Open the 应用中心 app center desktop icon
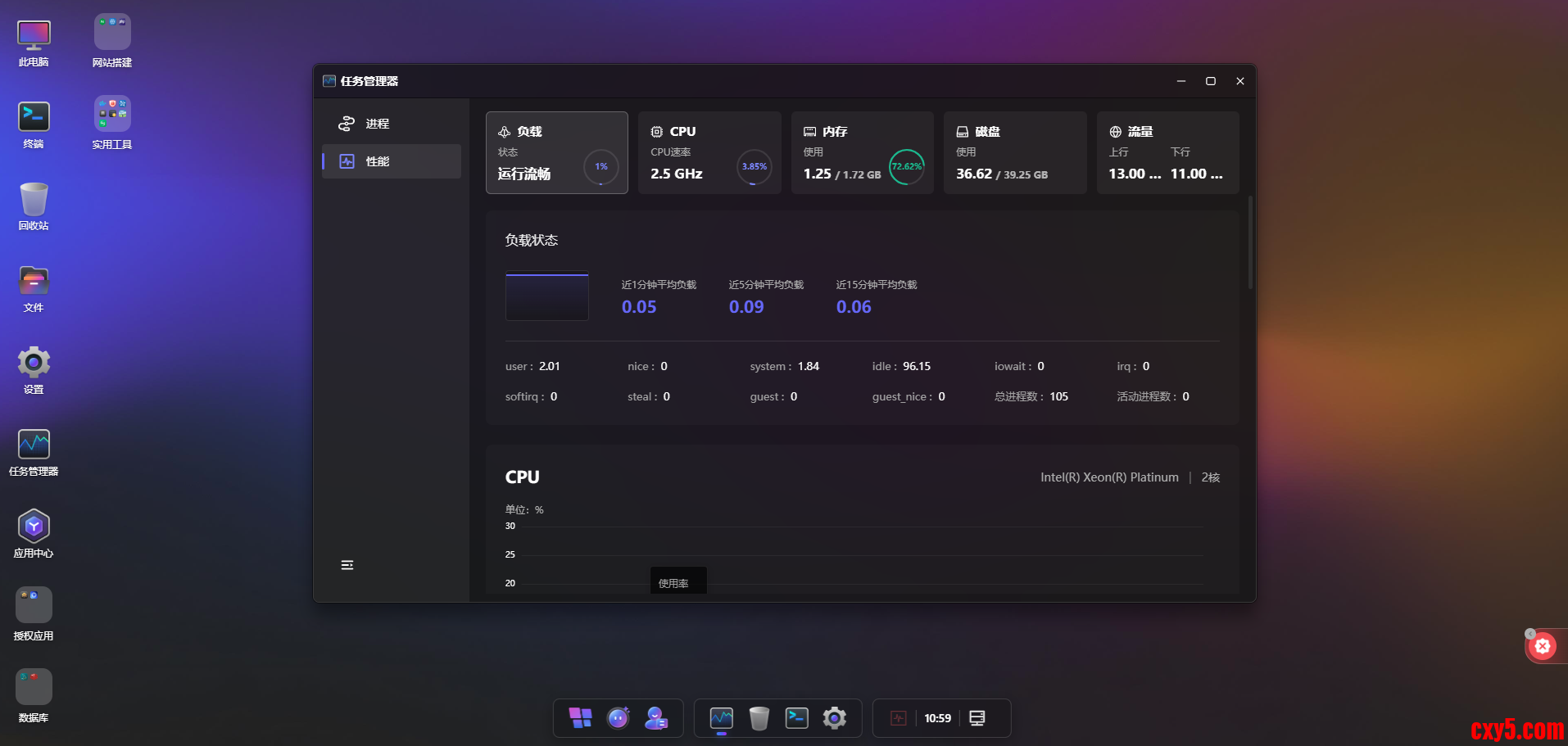The height and width of the screenshot is (746, 1568). click(x=34, y=534)
